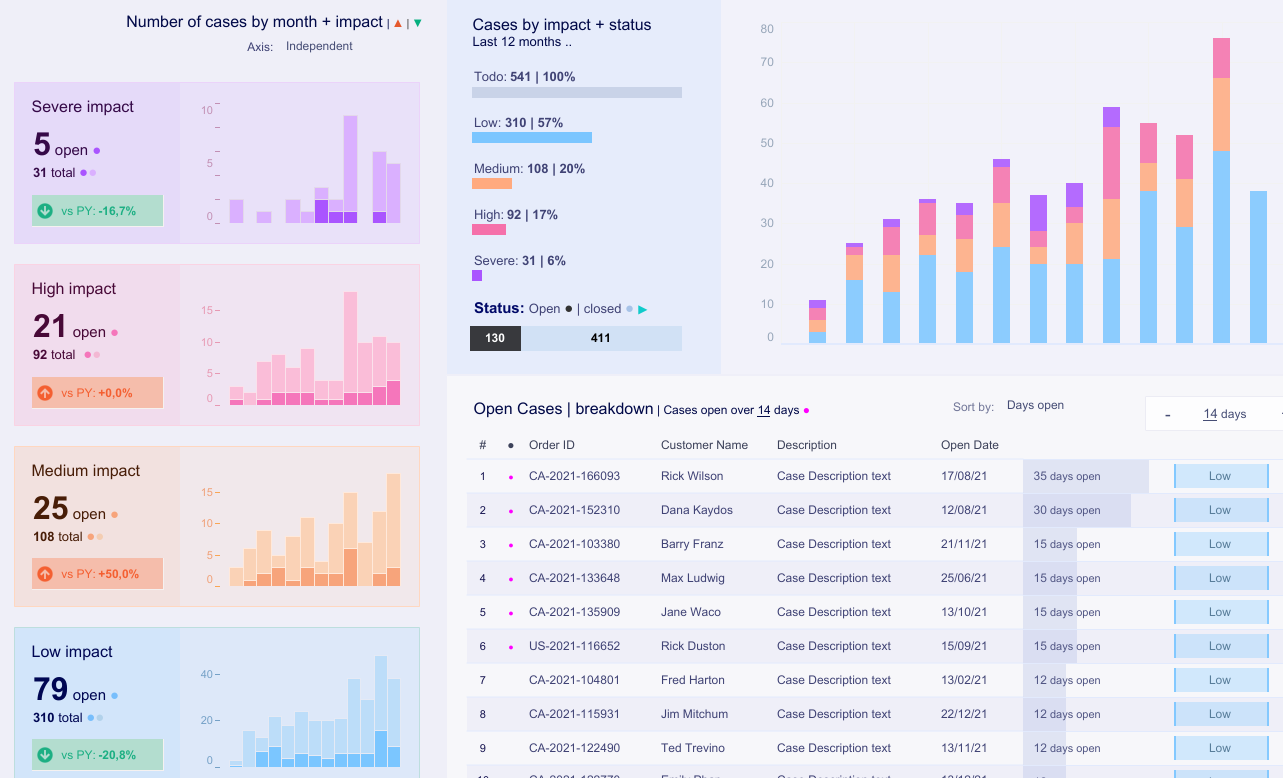1283x778 pixels.
Task: Click the orange up-arrow icon in High impact
Action: pos(45,393)
